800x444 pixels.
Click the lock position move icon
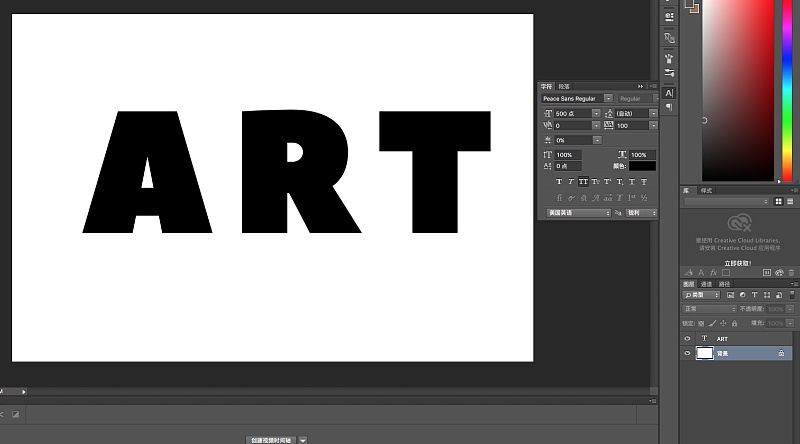[x=723, y=323]
